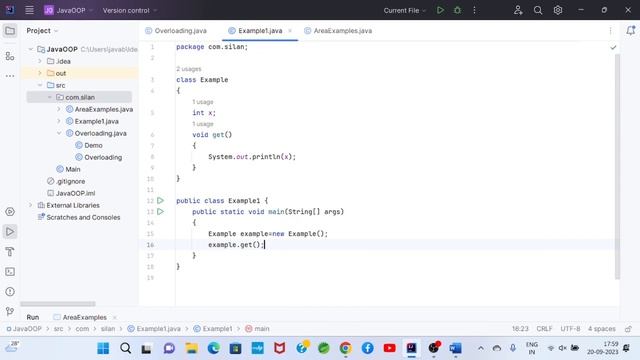Viewport: 640px width, 360px height.
Task: Collapse the JavaOOP root node
Action: [x=31, y=49]
